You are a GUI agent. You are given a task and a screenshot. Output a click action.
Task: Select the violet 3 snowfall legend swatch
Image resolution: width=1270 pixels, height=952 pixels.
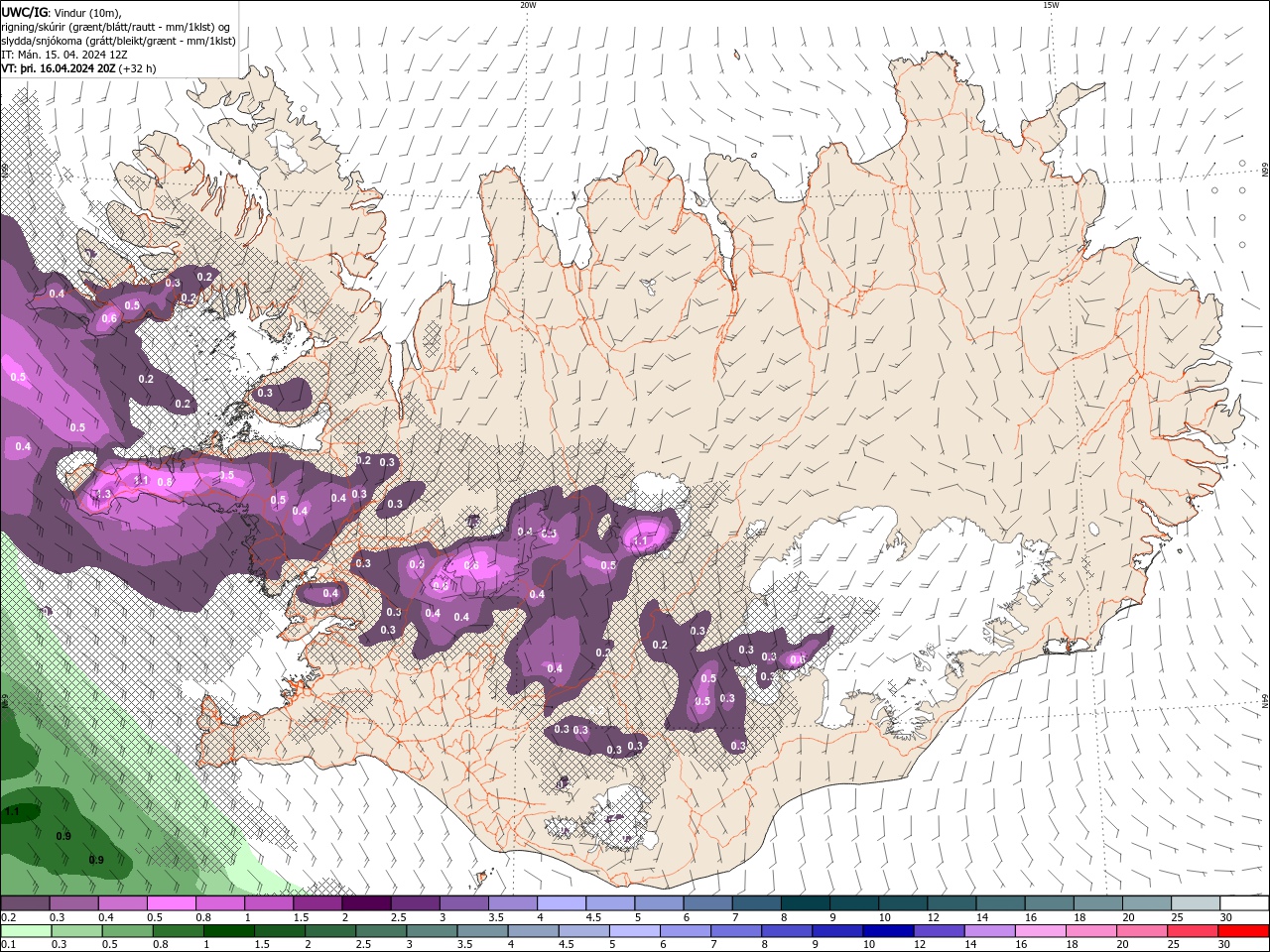tap(463, 903)
